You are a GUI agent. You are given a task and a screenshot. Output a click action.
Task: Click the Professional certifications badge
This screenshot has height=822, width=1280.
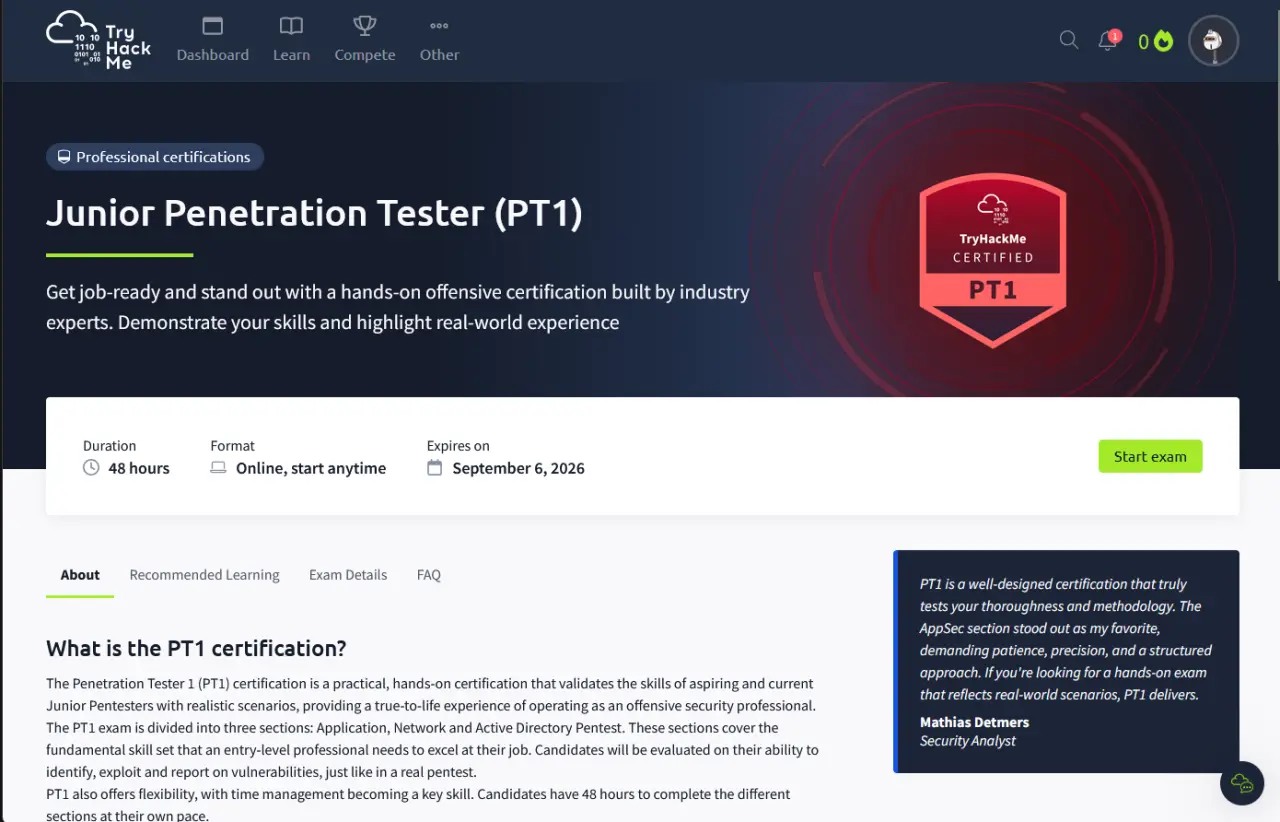[x=155, y=157]
